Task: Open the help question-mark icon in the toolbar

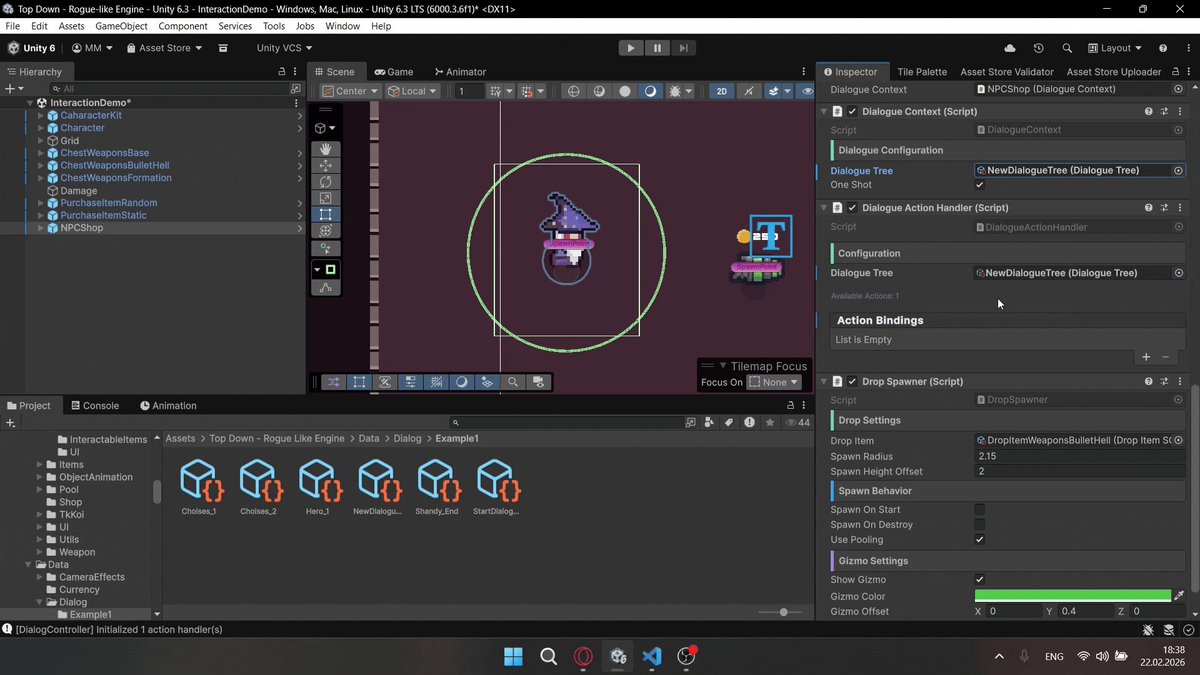Action: coord(1163,48)
